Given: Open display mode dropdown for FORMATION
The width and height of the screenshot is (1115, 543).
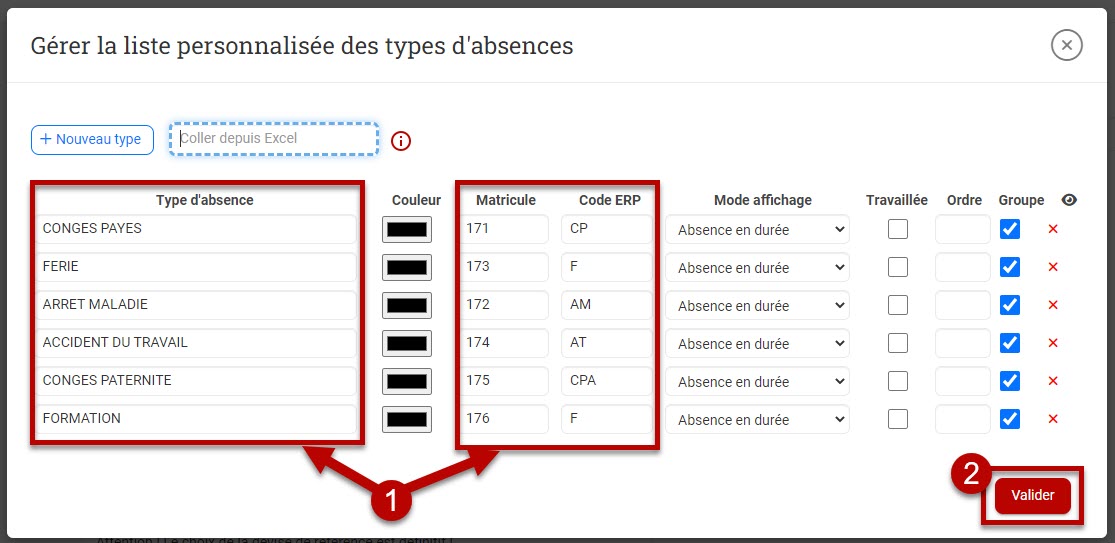Looking at the screenshot, I should (x=757, y=420).
